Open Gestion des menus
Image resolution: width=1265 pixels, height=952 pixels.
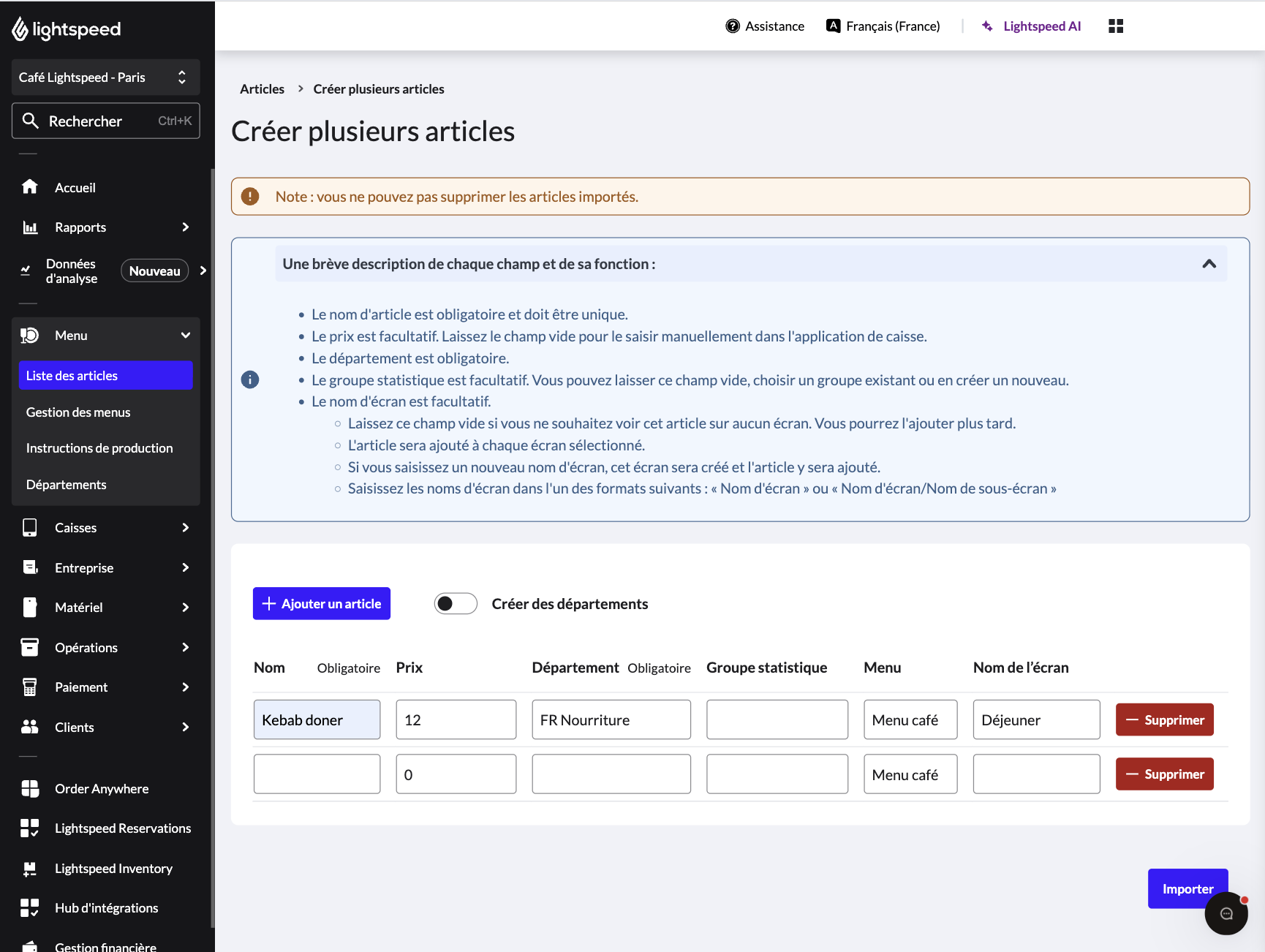coord(78,412)
